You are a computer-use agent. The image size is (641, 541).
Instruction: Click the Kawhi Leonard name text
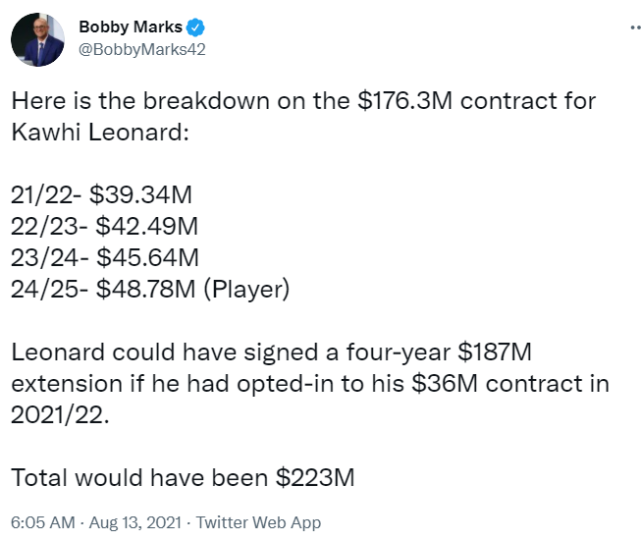(99, 133)
